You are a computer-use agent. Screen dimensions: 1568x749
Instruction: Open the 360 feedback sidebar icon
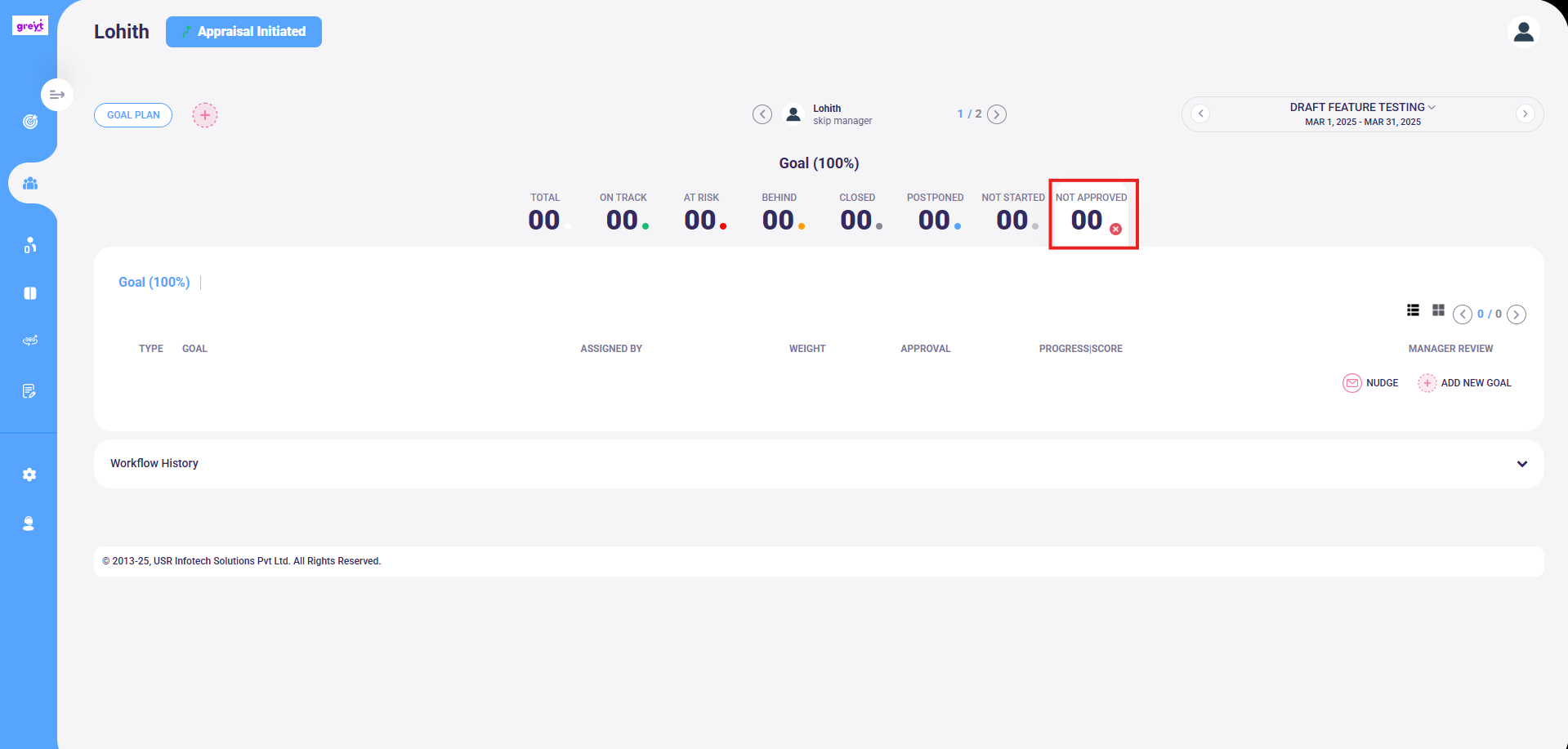tap(30, 340)
